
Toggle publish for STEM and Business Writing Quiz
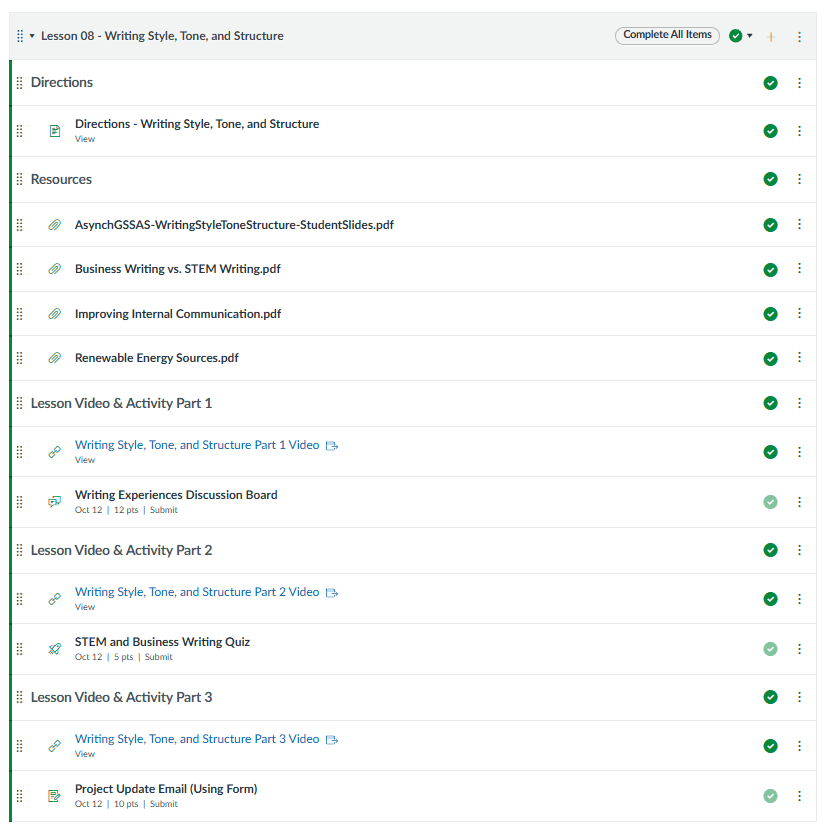pos(770,649)
